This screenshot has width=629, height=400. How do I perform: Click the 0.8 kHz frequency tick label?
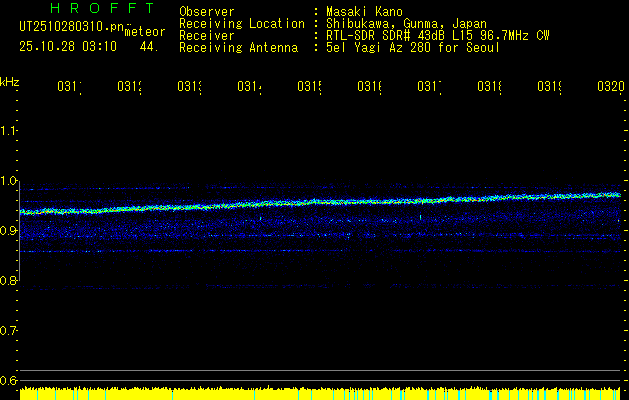pyautogui.click(x=9, y=281)
